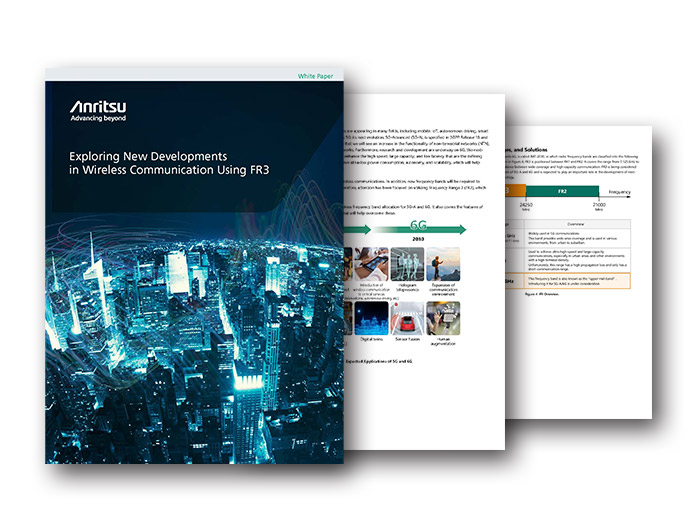Image resolution: width=688 pixels, height=528 pixels.
Task: Click the "Overview" table header cell
Action: 575,224
